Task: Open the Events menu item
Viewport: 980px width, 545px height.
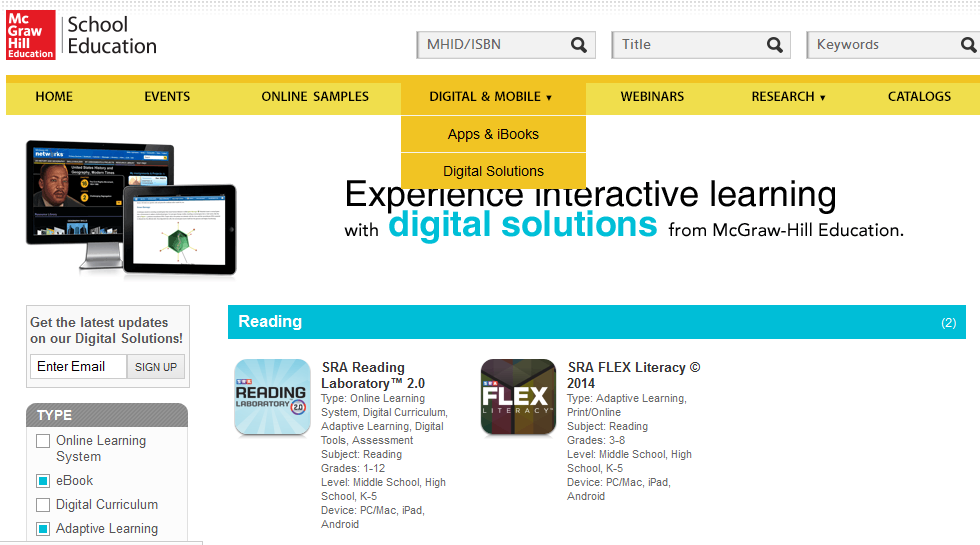Action: 167,97
